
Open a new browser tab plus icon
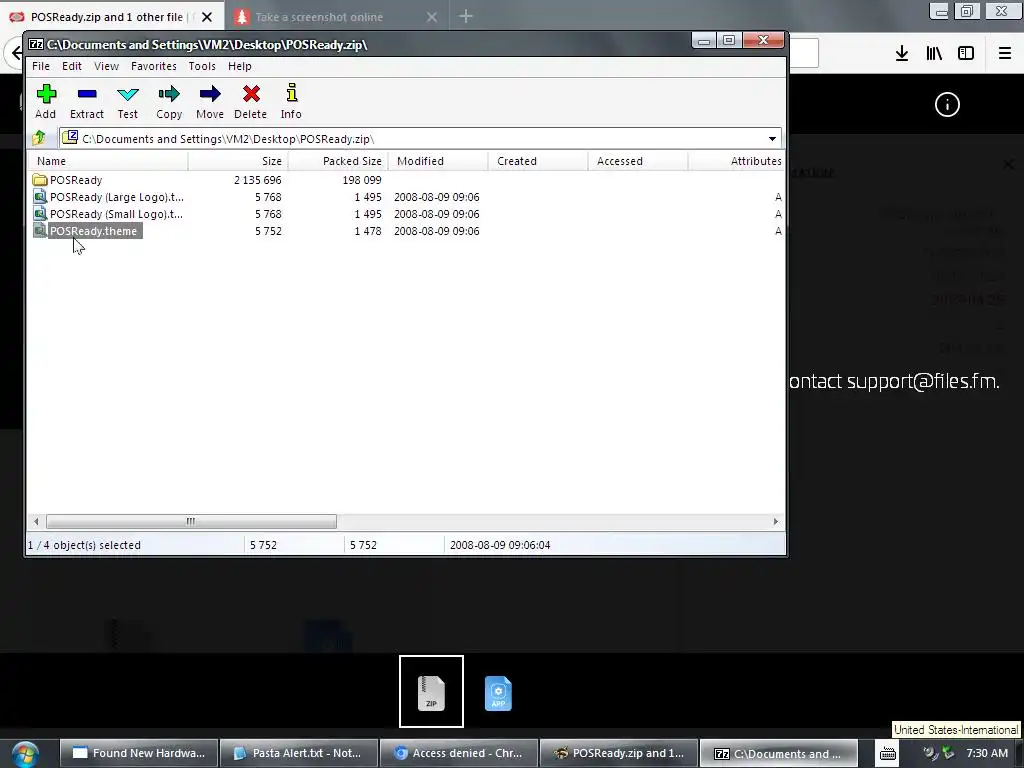466,16
